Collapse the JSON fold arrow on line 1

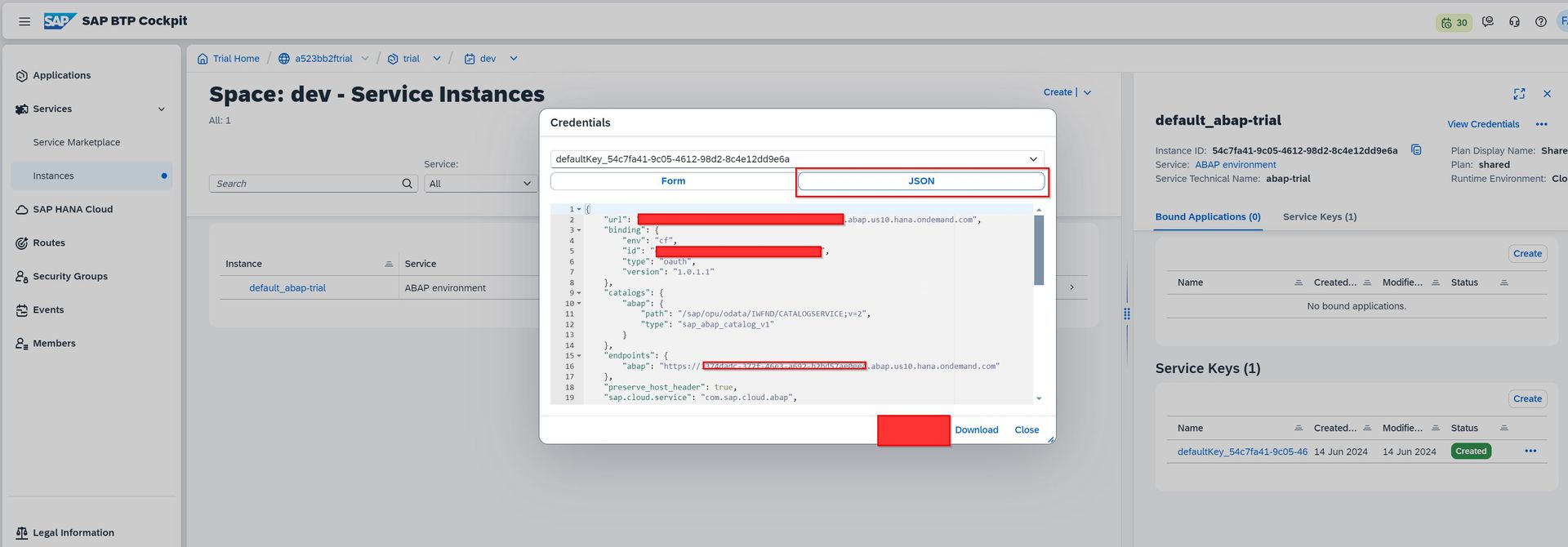[579, 209]
